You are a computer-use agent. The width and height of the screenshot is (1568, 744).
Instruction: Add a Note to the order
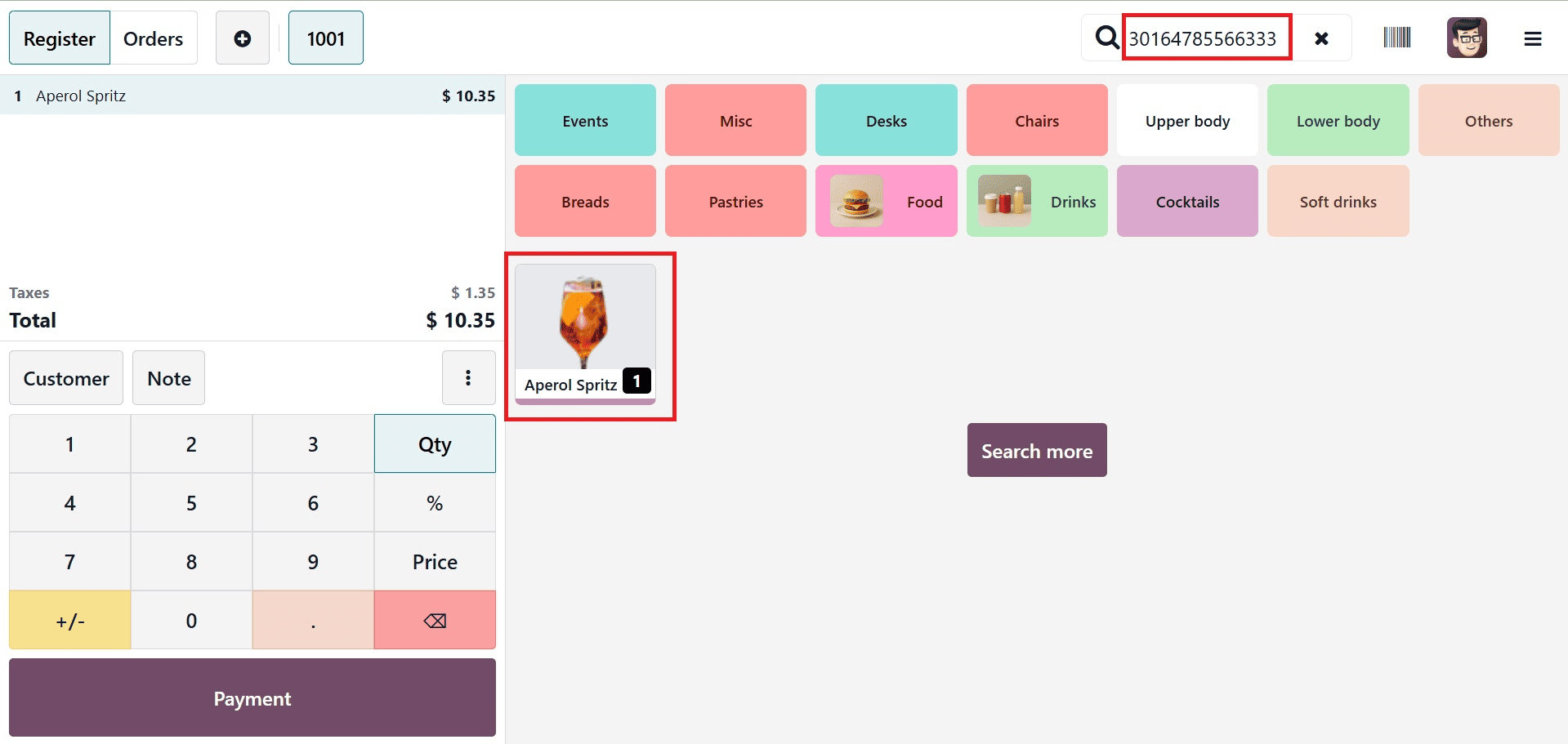click(x=168, y=377)
